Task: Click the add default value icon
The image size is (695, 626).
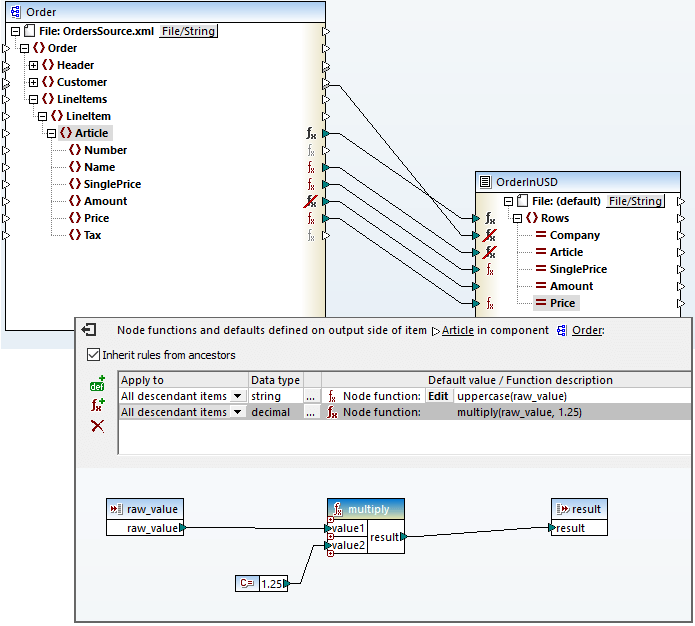Action: [x=97, y=384]
